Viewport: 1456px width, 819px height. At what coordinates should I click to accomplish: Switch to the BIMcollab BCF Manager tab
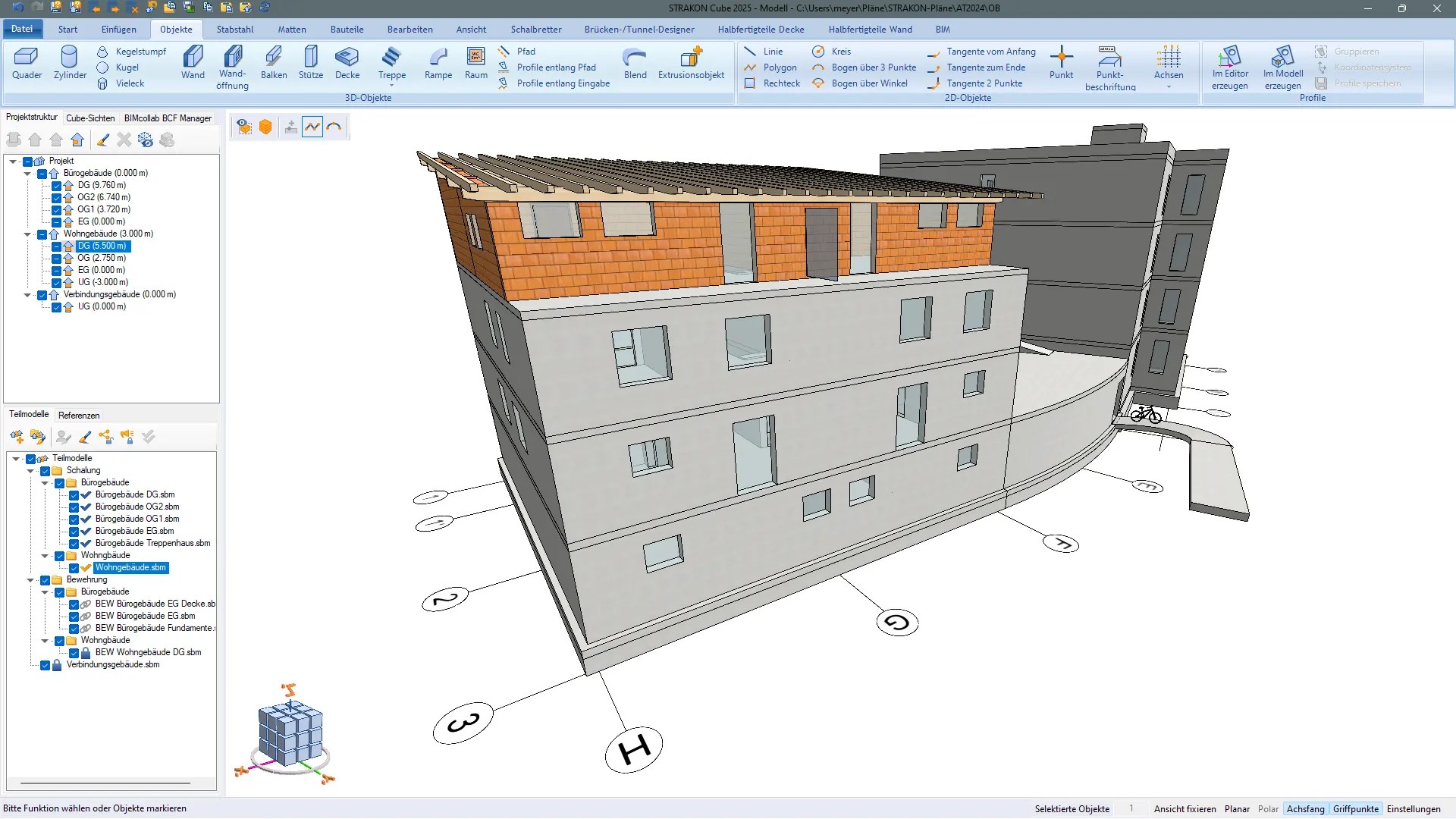pos(168,118)
